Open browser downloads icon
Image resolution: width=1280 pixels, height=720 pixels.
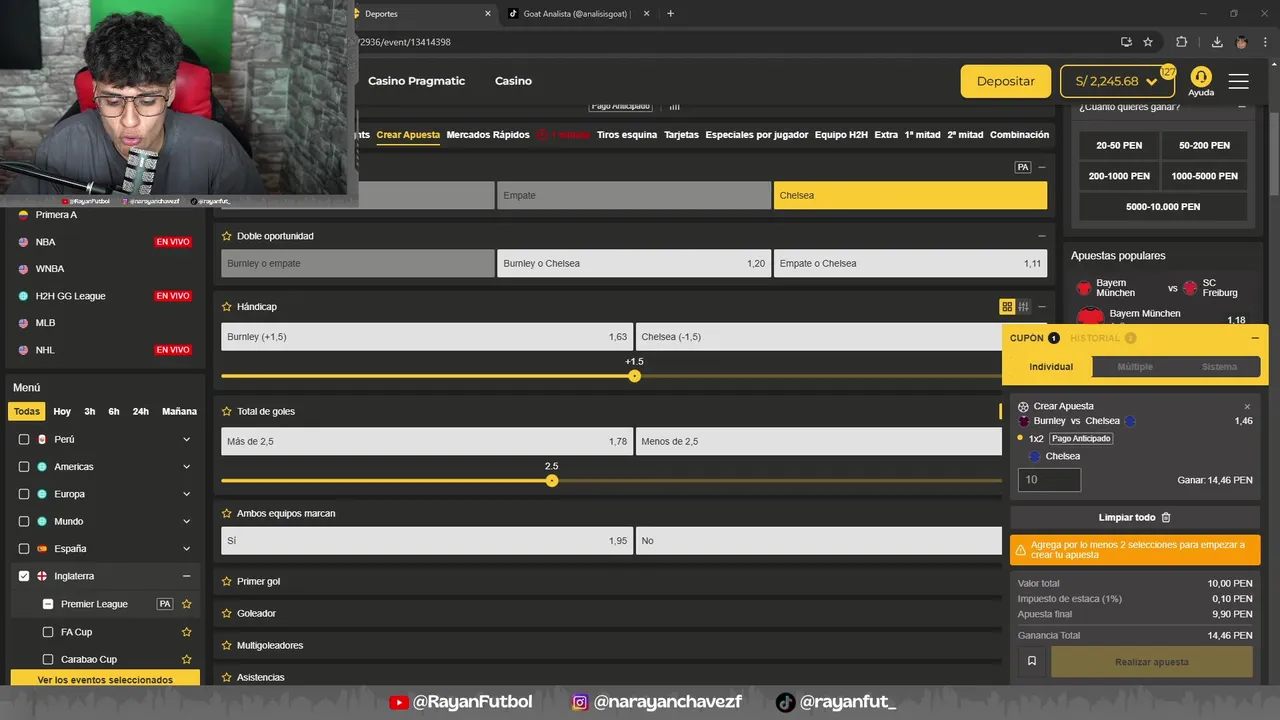pos(1217,42)
